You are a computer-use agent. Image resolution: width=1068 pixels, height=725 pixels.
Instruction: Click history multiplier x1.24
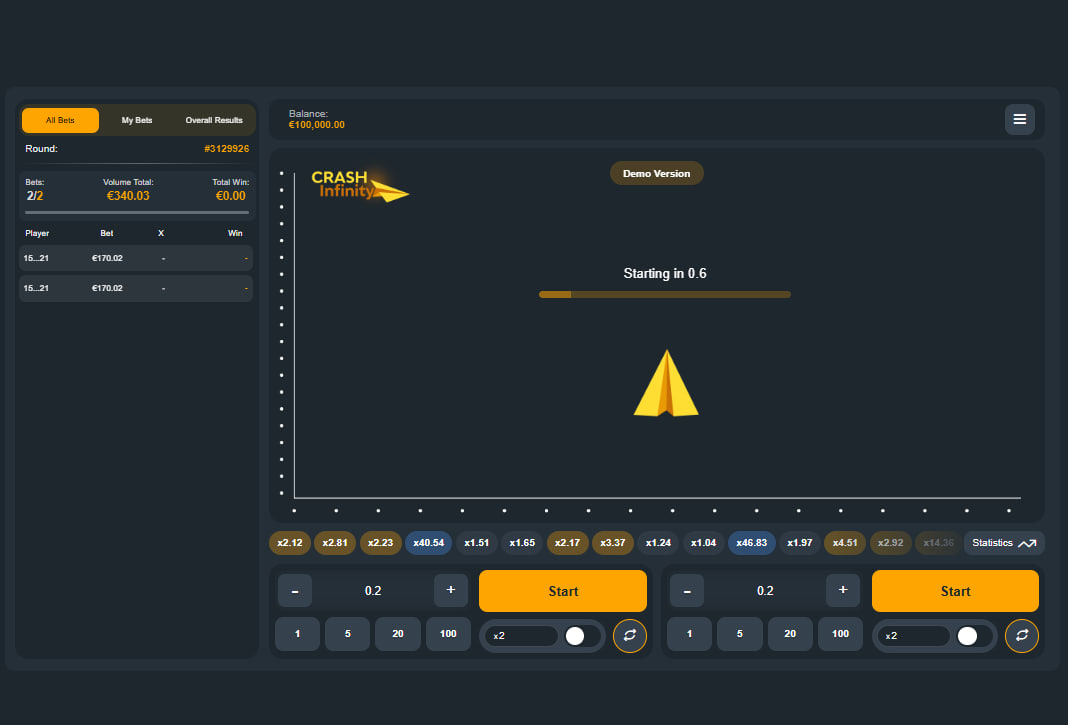point(659,543)
